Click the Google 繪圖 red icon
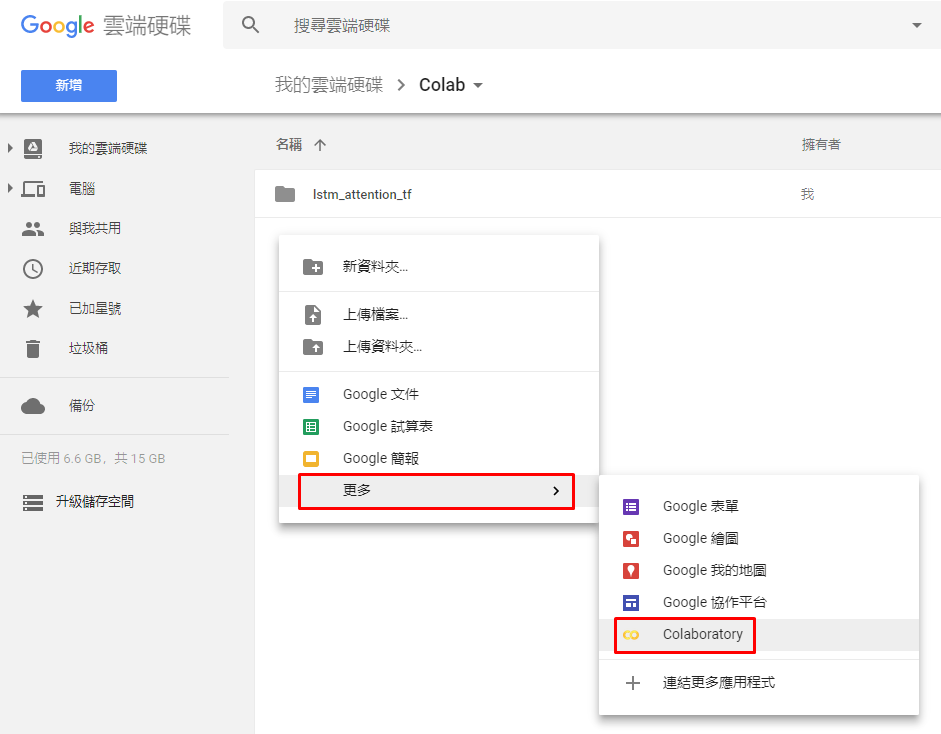Viewport: 941px width, 734px height. [630, 539]
